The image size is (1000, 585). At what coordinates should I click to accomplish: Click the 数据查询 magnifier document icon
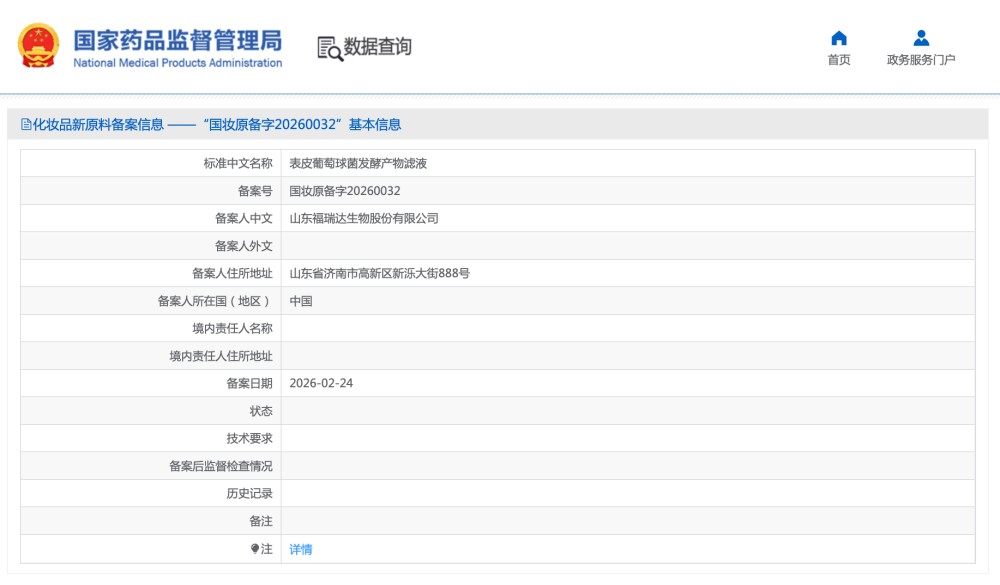point(330,48)
